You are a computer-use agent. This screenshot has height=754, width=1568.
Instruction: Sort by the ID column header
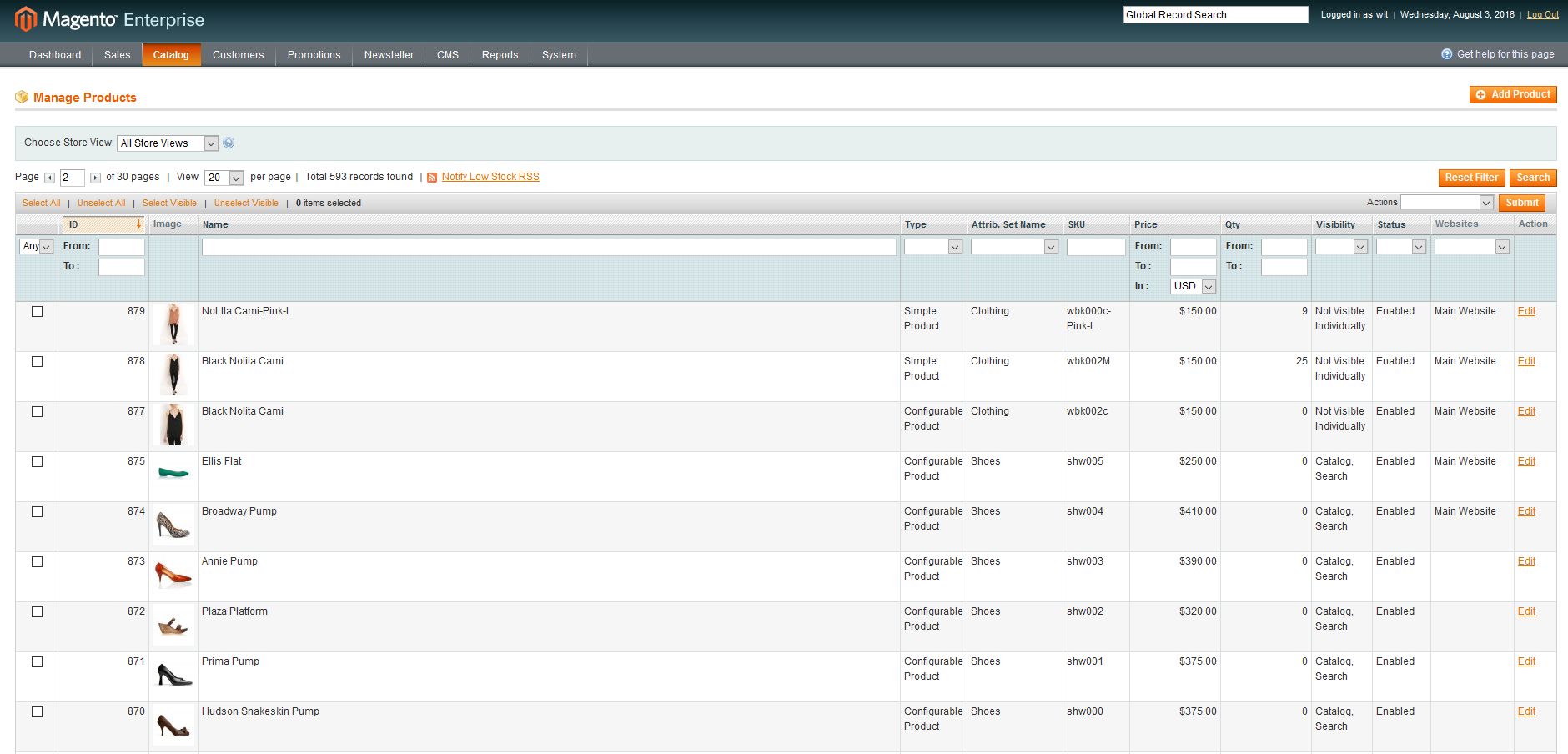coord(103,224)
